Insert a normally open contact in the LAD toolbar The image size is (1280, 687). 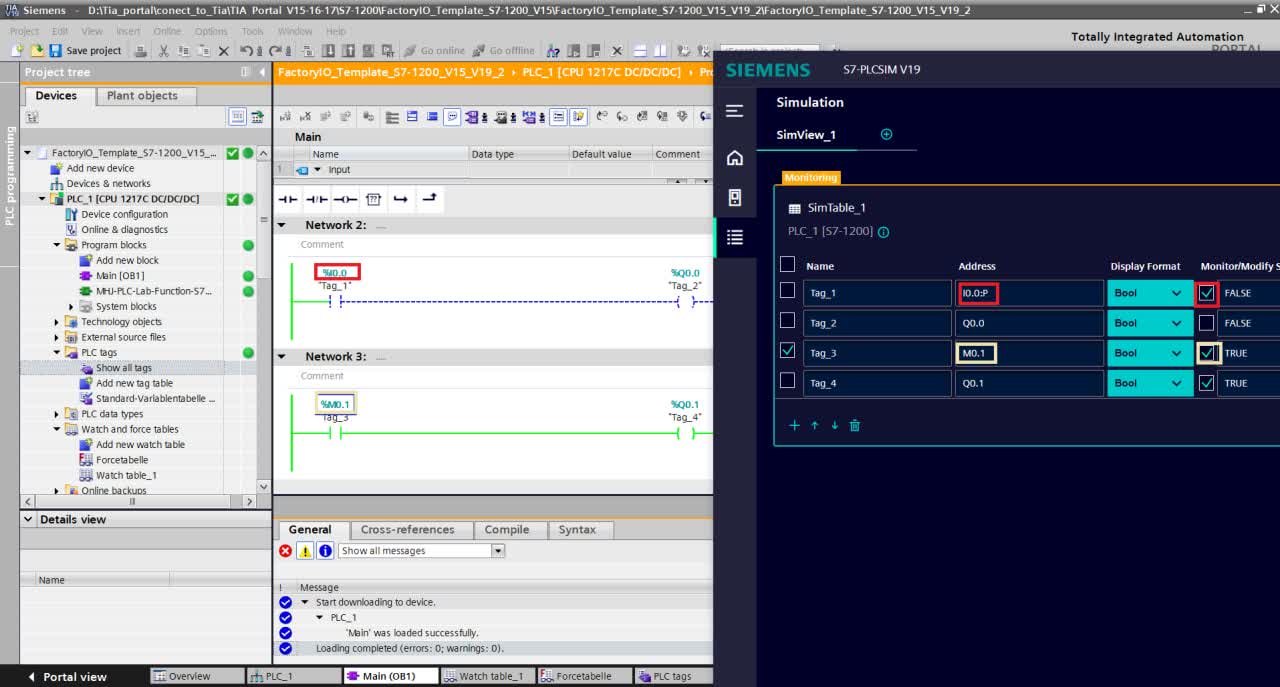pyautogui.click(x=288, y=199)
